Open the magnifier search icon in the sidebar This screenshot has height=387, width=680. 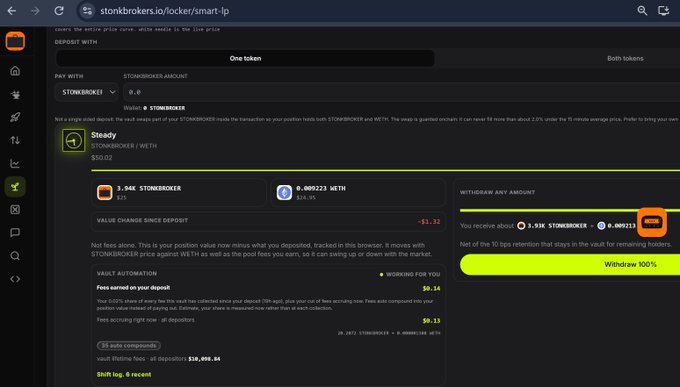(x=15, y=256)
